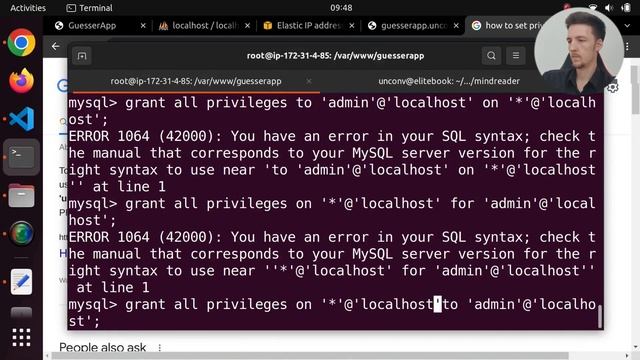640x360 pixels.
Task: Switch to localhost phpMyAdmin tab
Action: [204, 26]
